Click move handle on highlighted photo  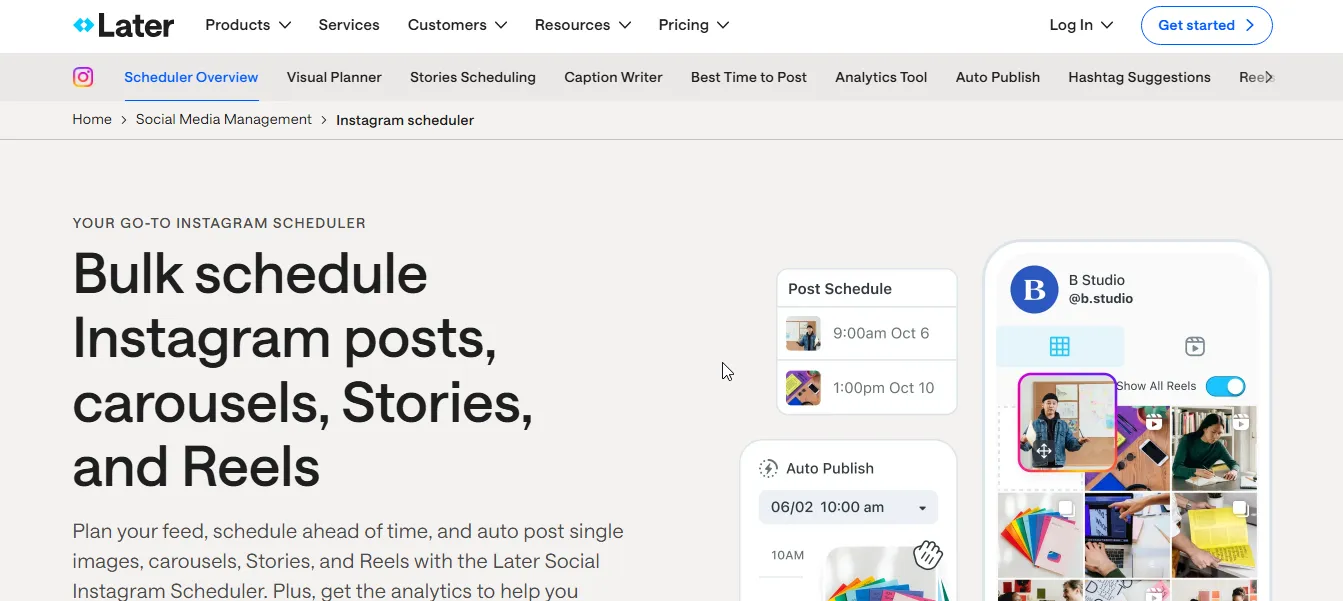click(x=1044, y=452)
